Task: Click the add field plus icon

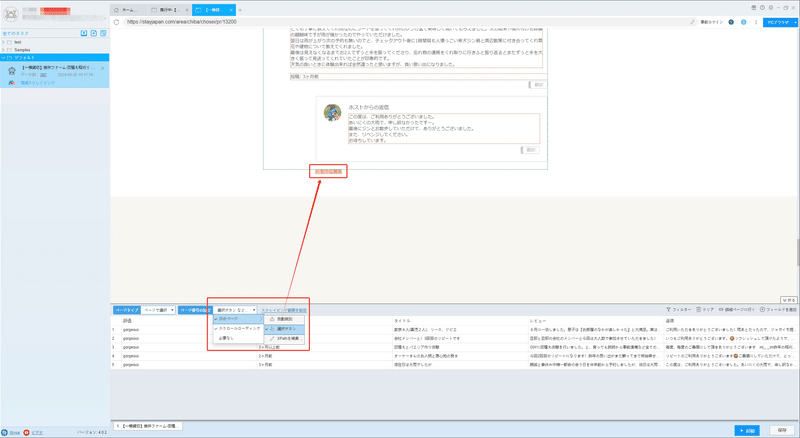Action: [762, 309]
